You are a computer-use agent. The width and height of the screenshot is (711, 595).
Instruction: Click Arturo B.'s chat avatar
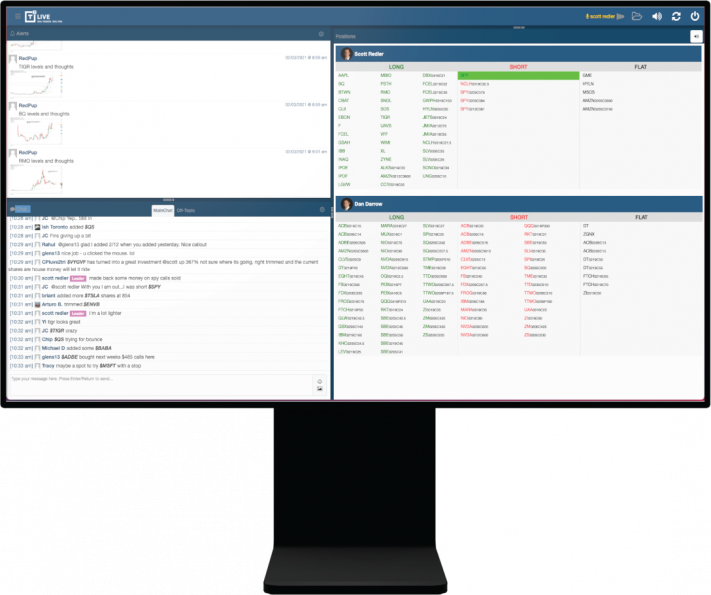coord(38,304)
